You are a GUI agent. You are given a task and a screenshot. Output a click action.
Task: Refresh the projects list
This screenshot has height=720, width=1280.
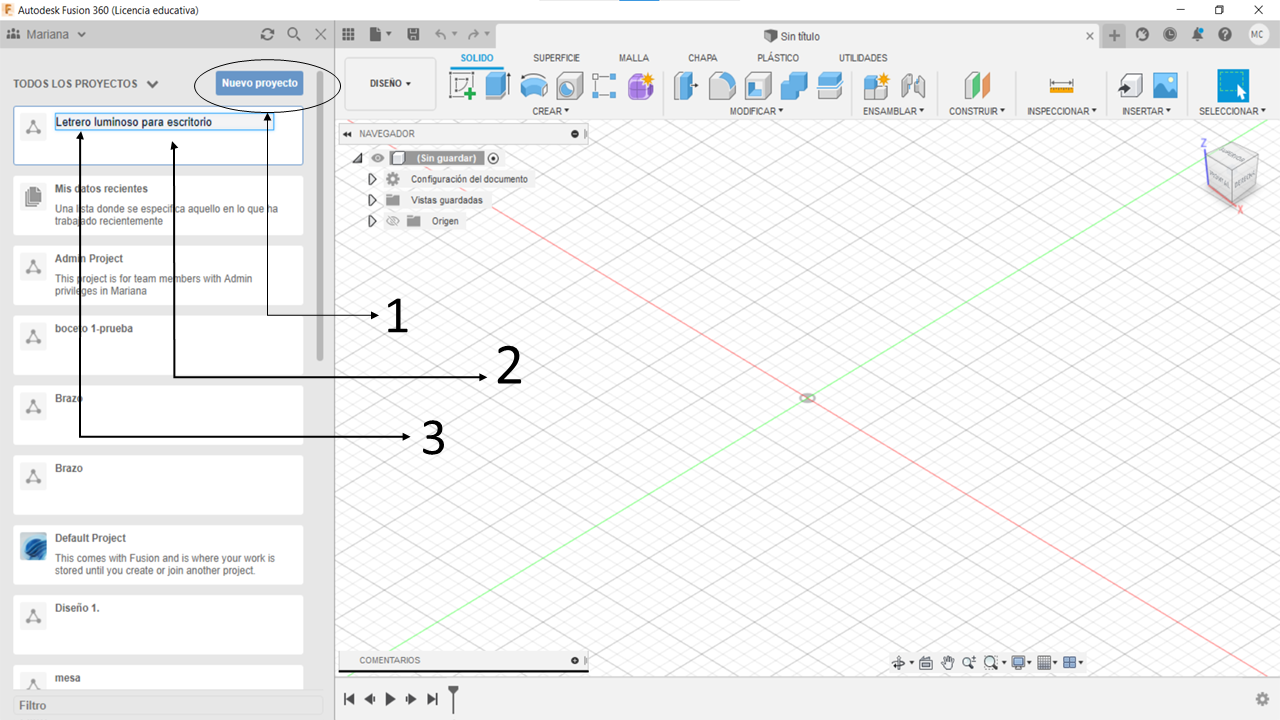tap(267, 34)
